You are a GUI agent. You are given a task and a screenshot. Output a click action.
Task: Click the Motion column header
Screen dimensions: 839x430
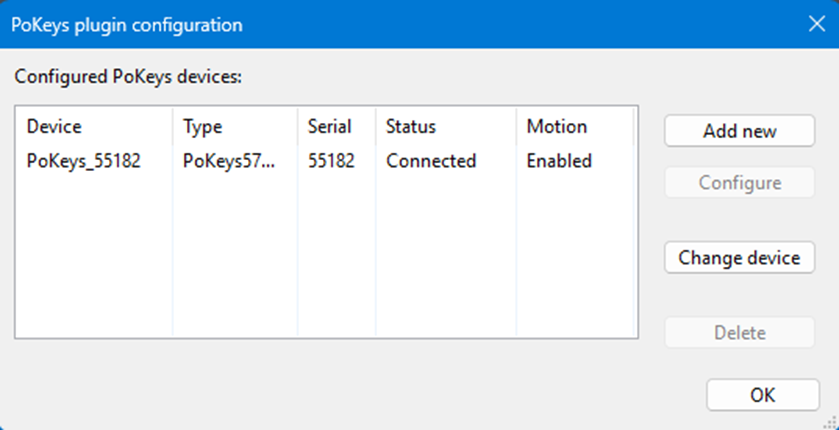pyautogui.click(x=557, y=127)
